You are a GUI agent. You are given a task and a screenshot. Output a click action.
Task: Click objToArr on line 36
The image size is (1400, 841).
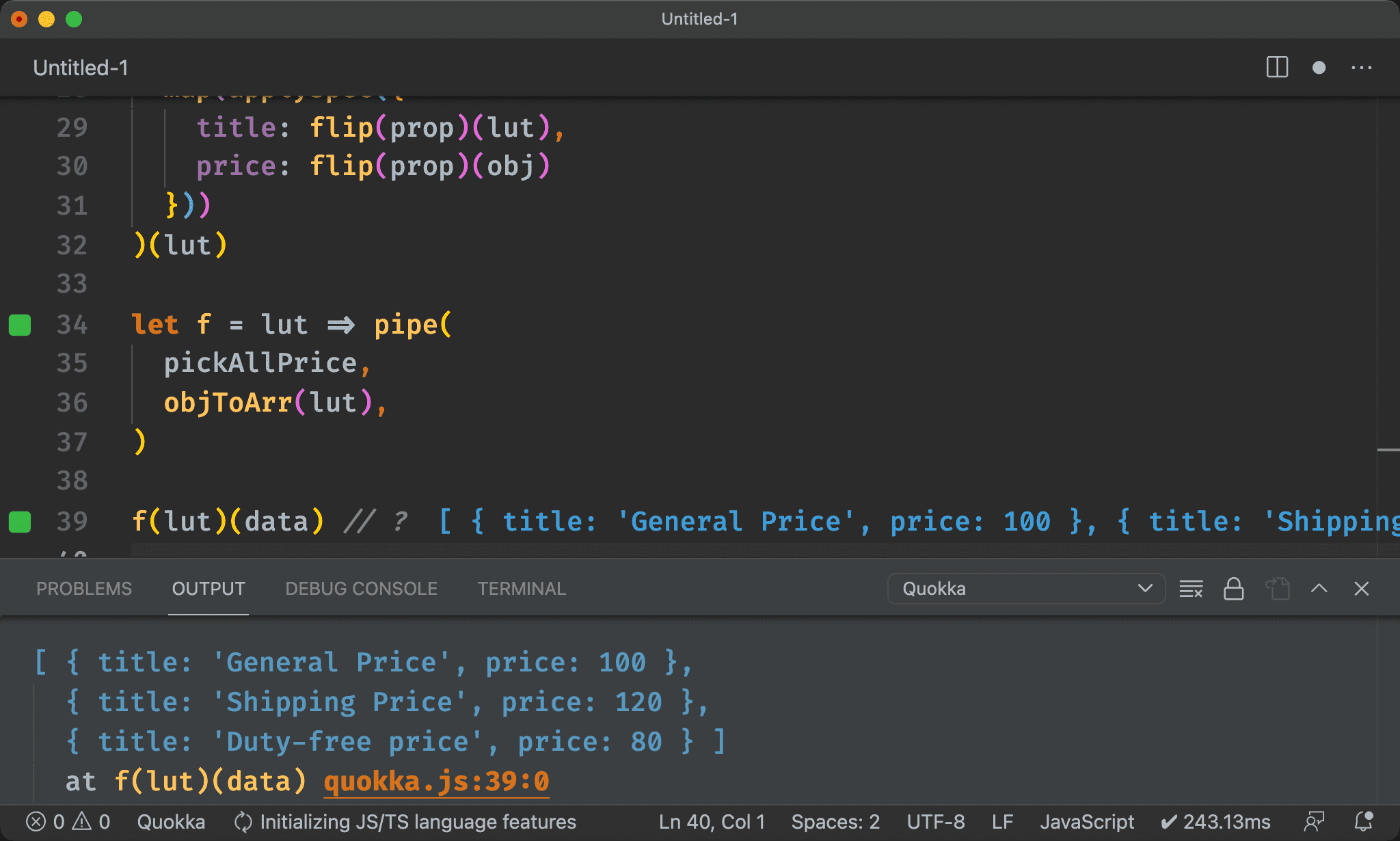coord(228,403)
